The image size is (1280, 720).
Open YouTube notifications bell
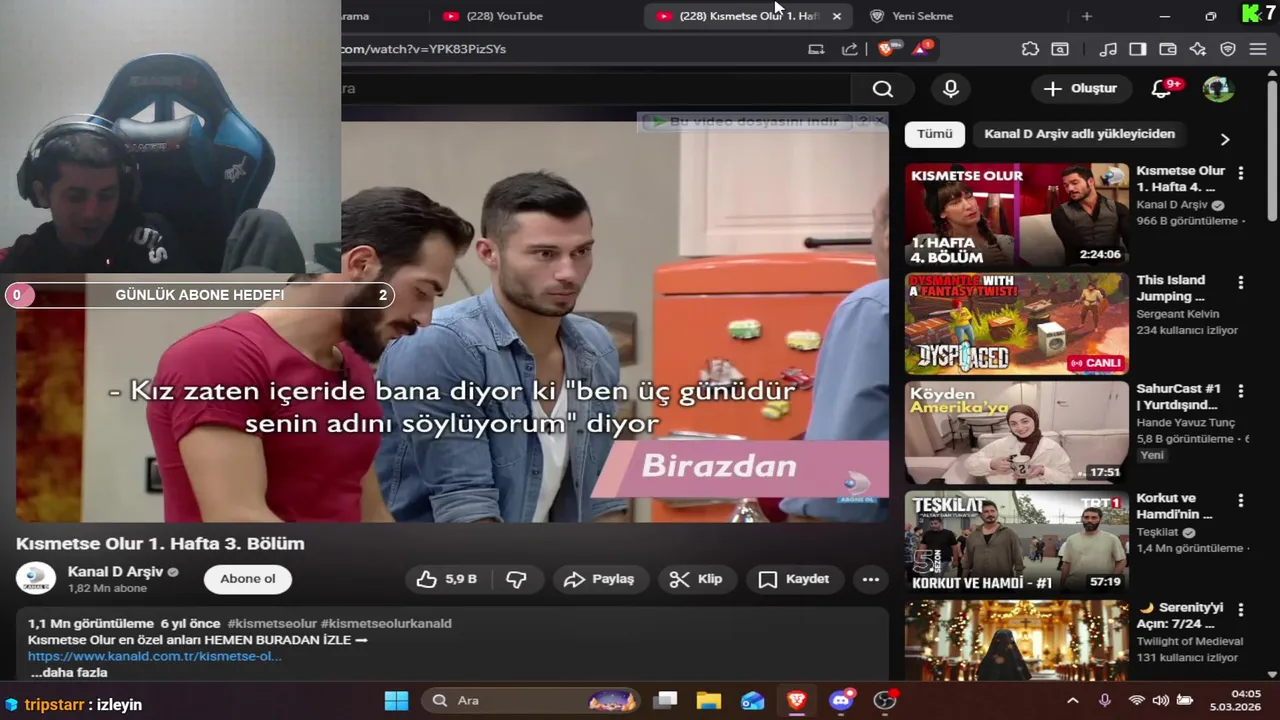coord(1161,89)
